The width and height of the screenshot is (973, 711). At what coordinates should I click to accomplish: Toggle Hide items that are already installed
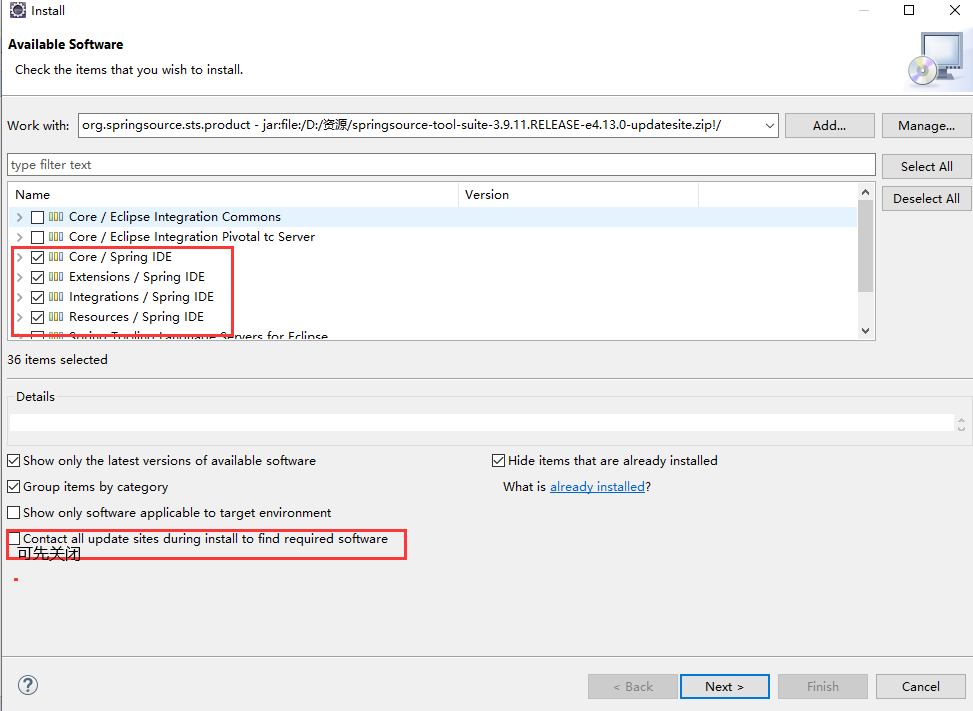tap(498, 461)
